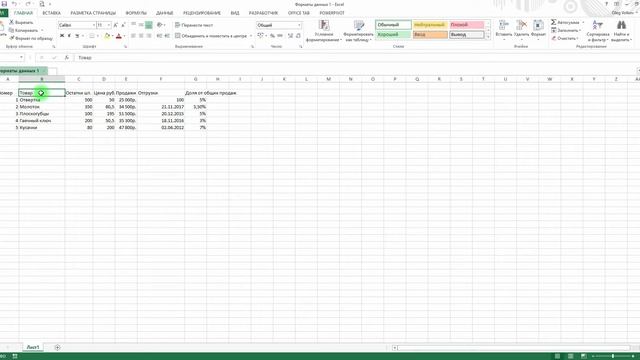Screen dimensions: 640x360
Task: Open Общий number format dropdown
Action: (299, 25)
